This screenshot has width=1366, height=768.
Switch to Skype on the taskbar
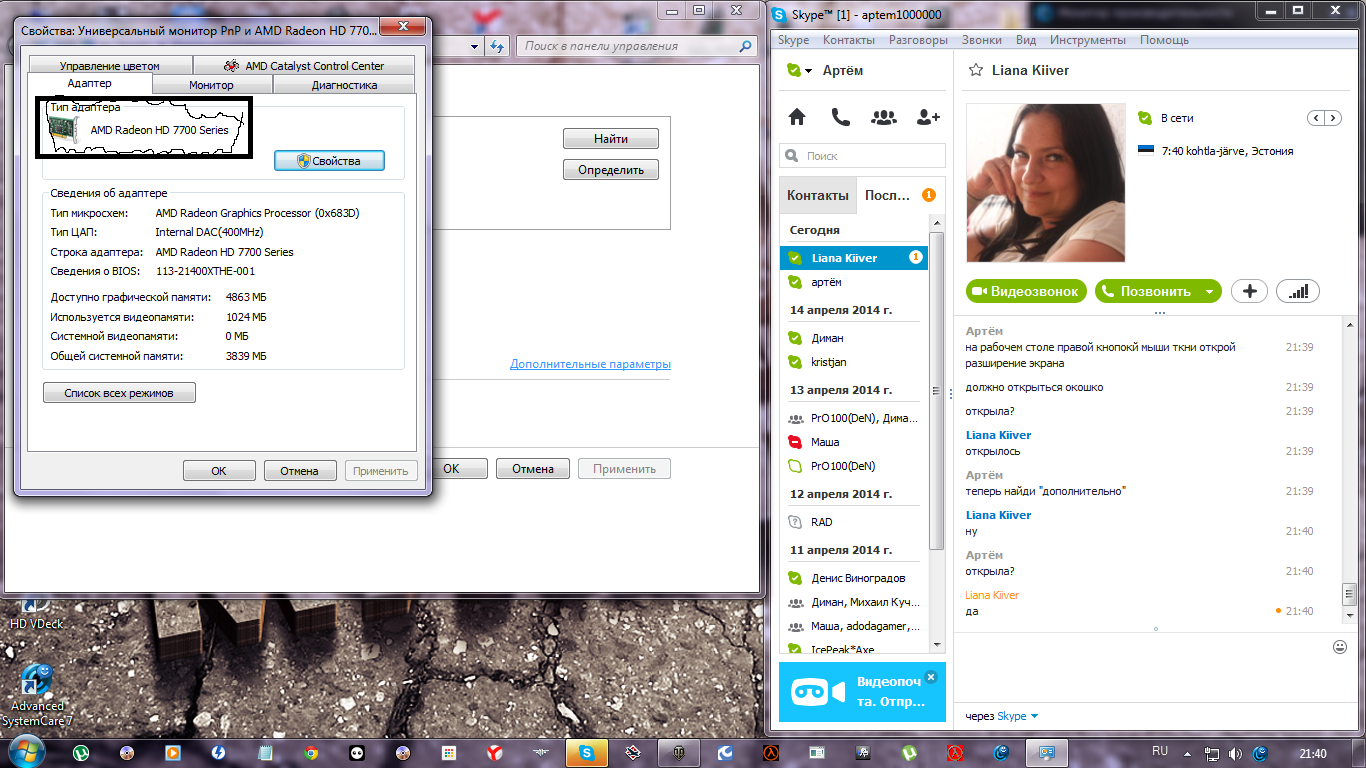586,753
